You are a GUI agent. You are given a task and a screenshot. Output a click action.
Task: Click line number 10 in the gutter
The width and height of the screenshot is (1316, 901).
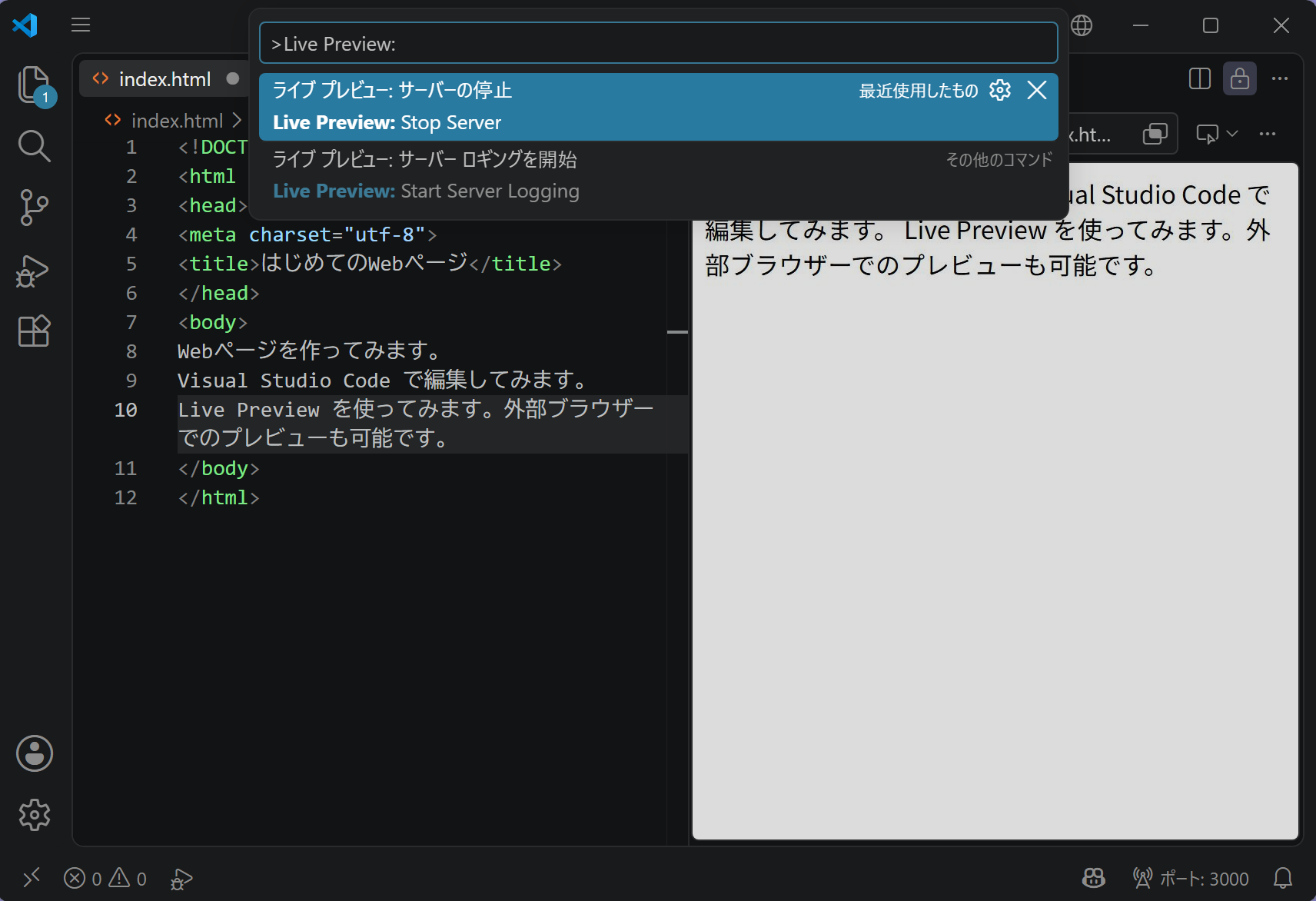tap(126, 410)
